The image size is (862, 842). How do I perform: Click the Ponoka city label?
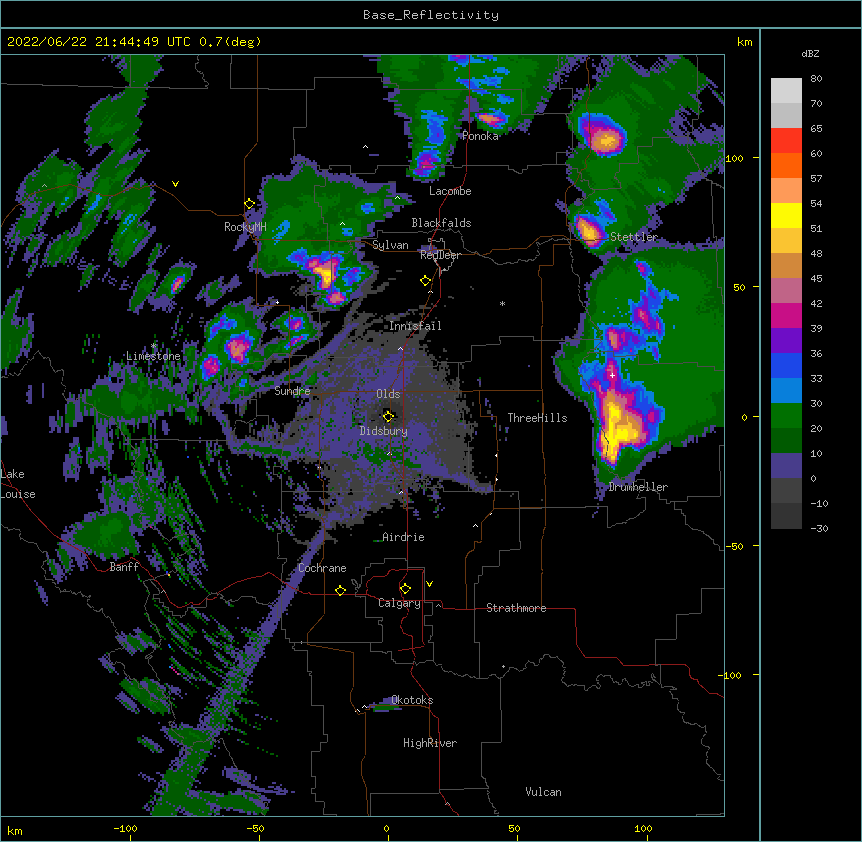coord(480,136)
